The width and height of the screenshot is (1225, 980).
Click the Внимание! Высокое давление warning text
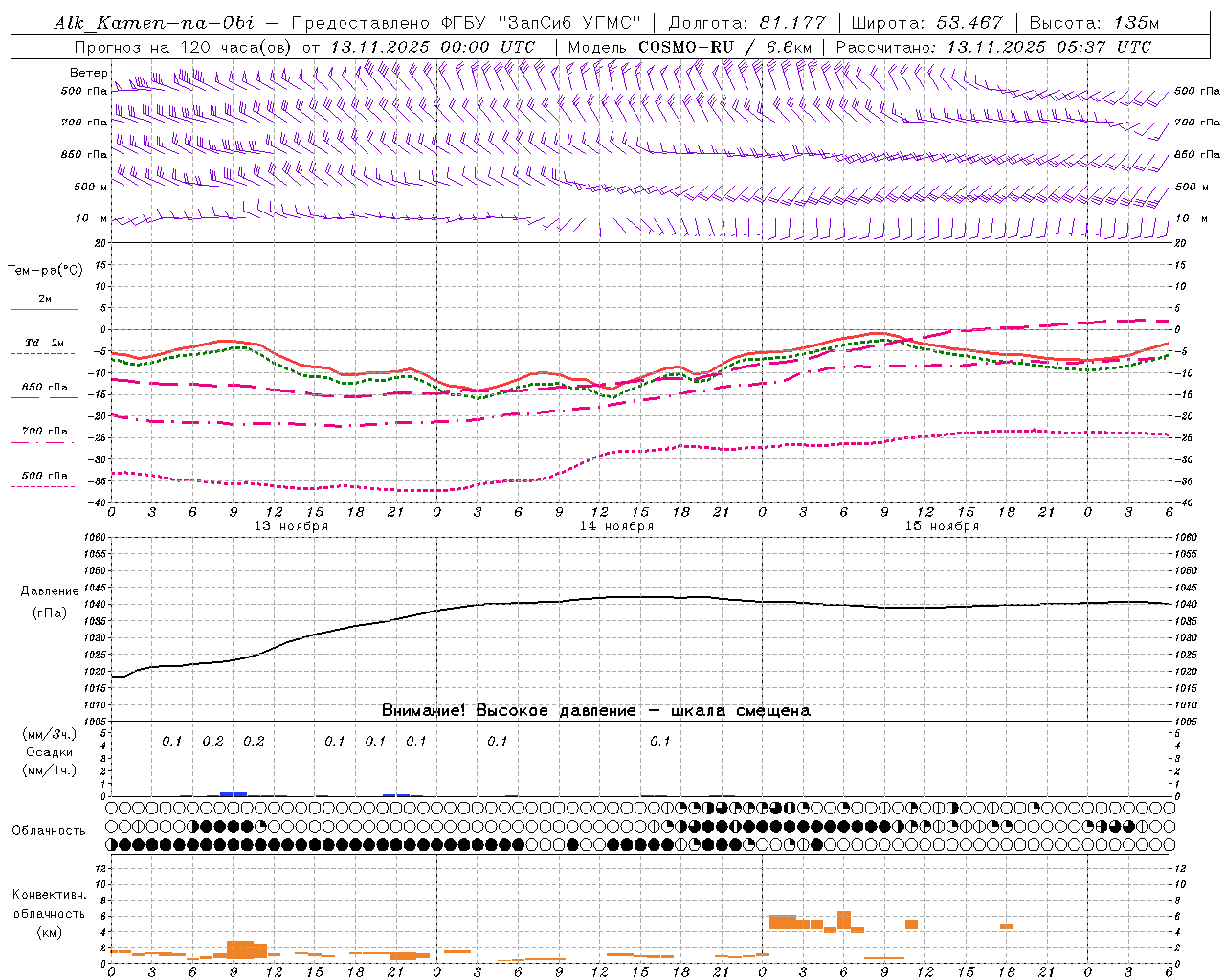point(595,711)
